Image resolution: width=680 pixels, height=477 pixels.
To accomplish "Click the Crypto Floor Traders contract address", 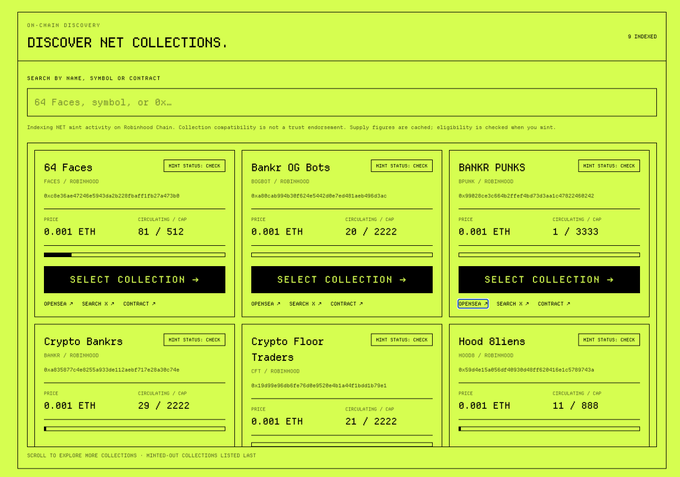I will (319, 386).
